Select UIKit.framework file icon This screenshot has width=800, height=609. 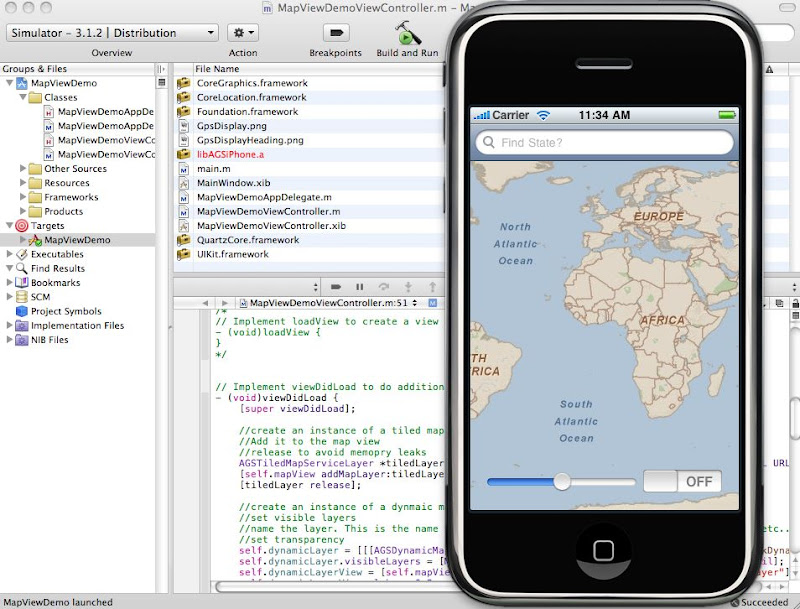pyautogui.click(x=184, y=254)
